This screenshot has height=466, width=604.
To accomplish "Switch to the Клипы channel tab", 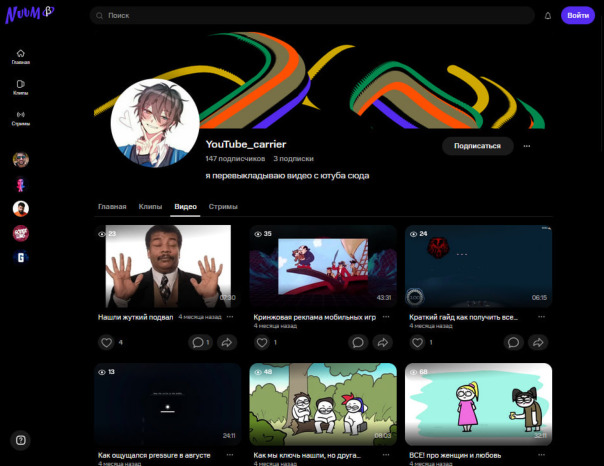I will (150, 206).
